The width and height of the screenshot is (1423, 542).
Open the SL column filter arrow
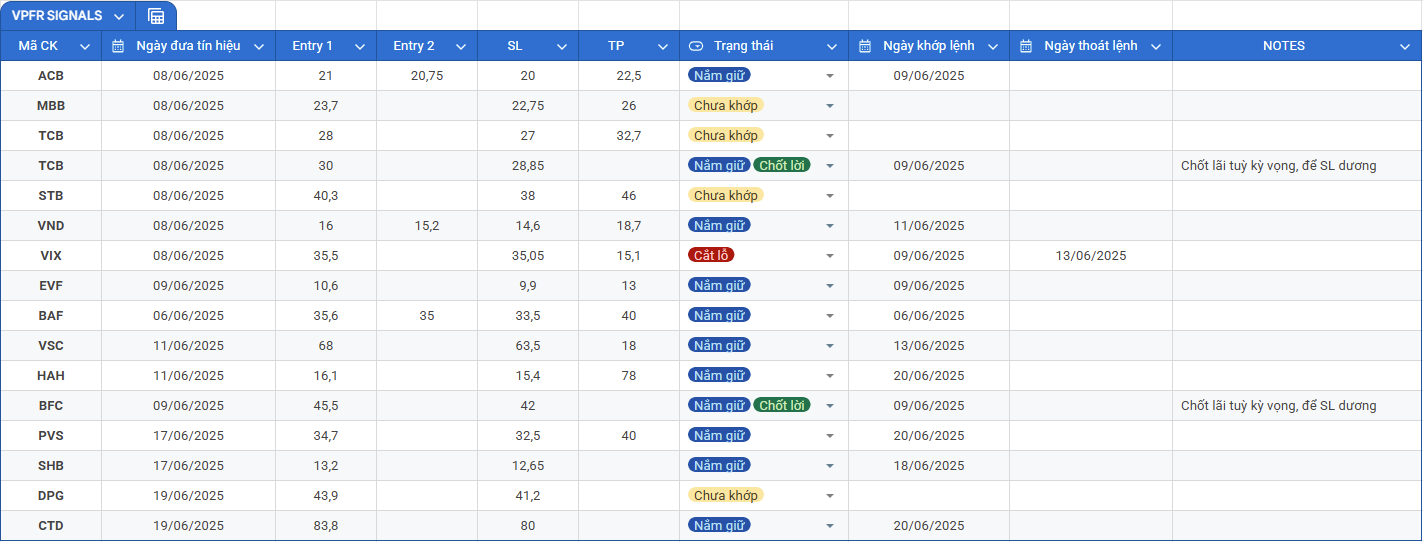(561, 46)
